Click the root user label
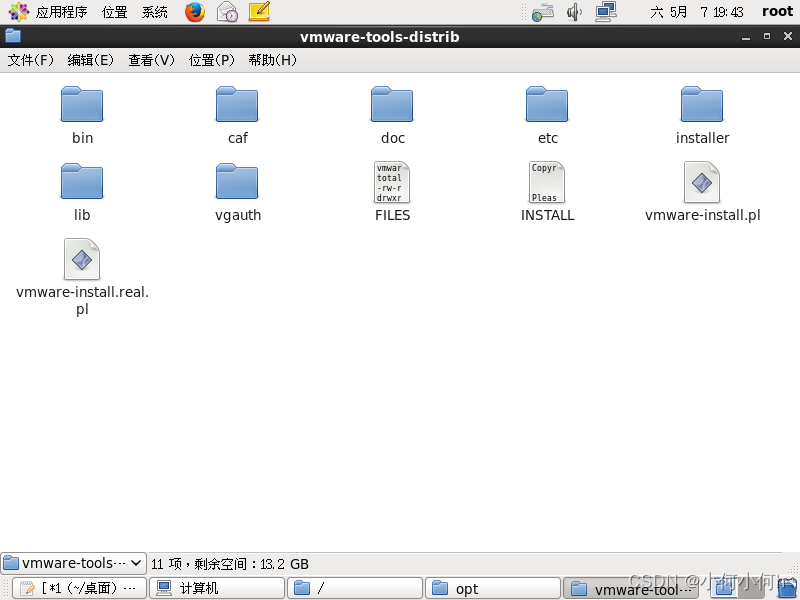800x600 pixels. (777, 11)
